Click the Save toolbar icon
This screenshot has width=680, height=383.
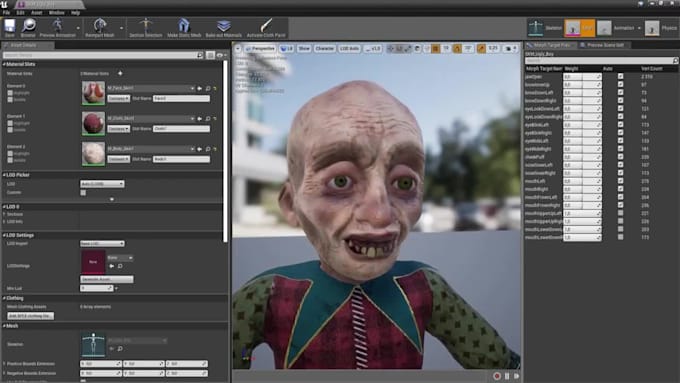(10, 26)
